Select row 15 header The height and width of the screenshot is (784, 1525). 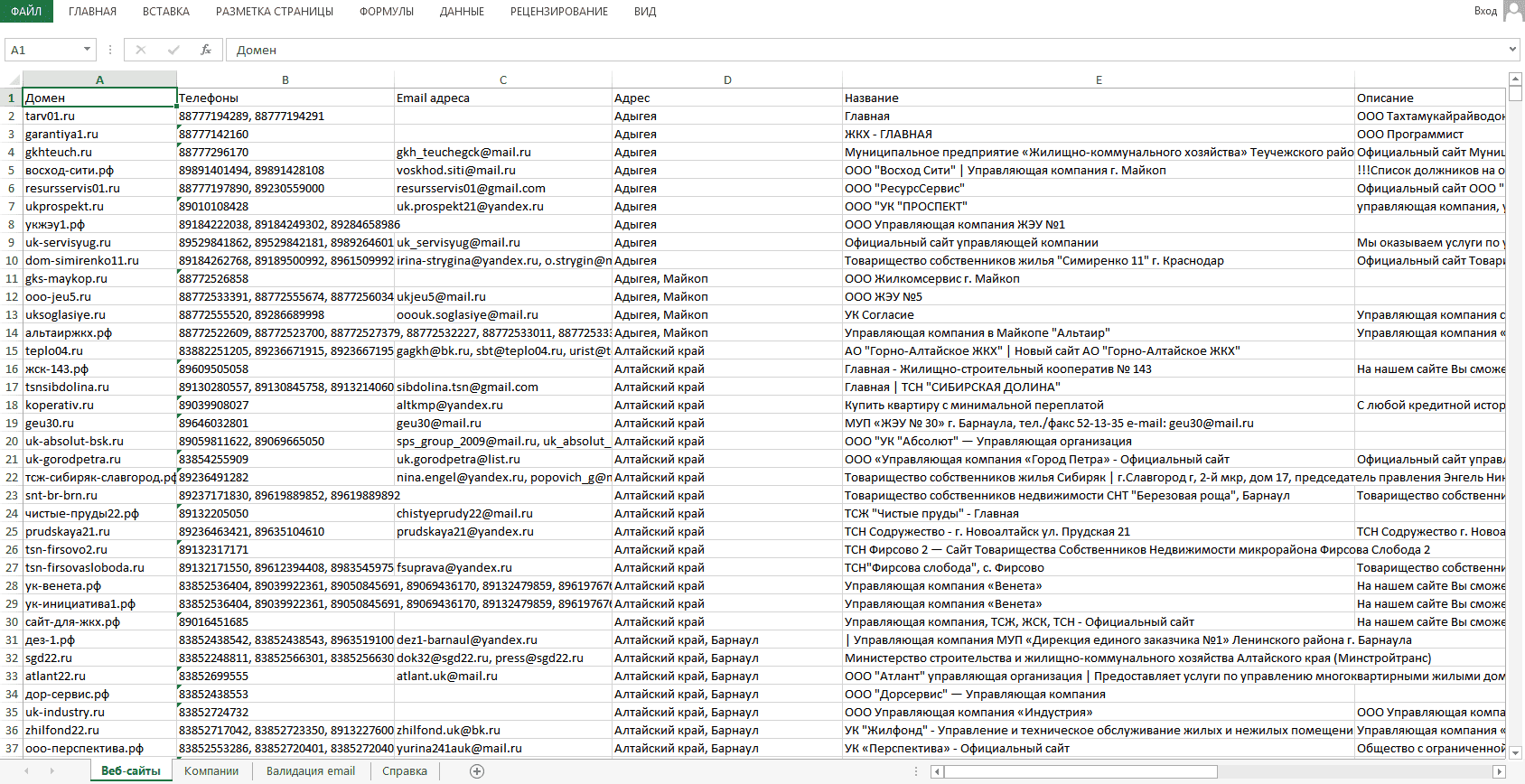click(11, 350)
